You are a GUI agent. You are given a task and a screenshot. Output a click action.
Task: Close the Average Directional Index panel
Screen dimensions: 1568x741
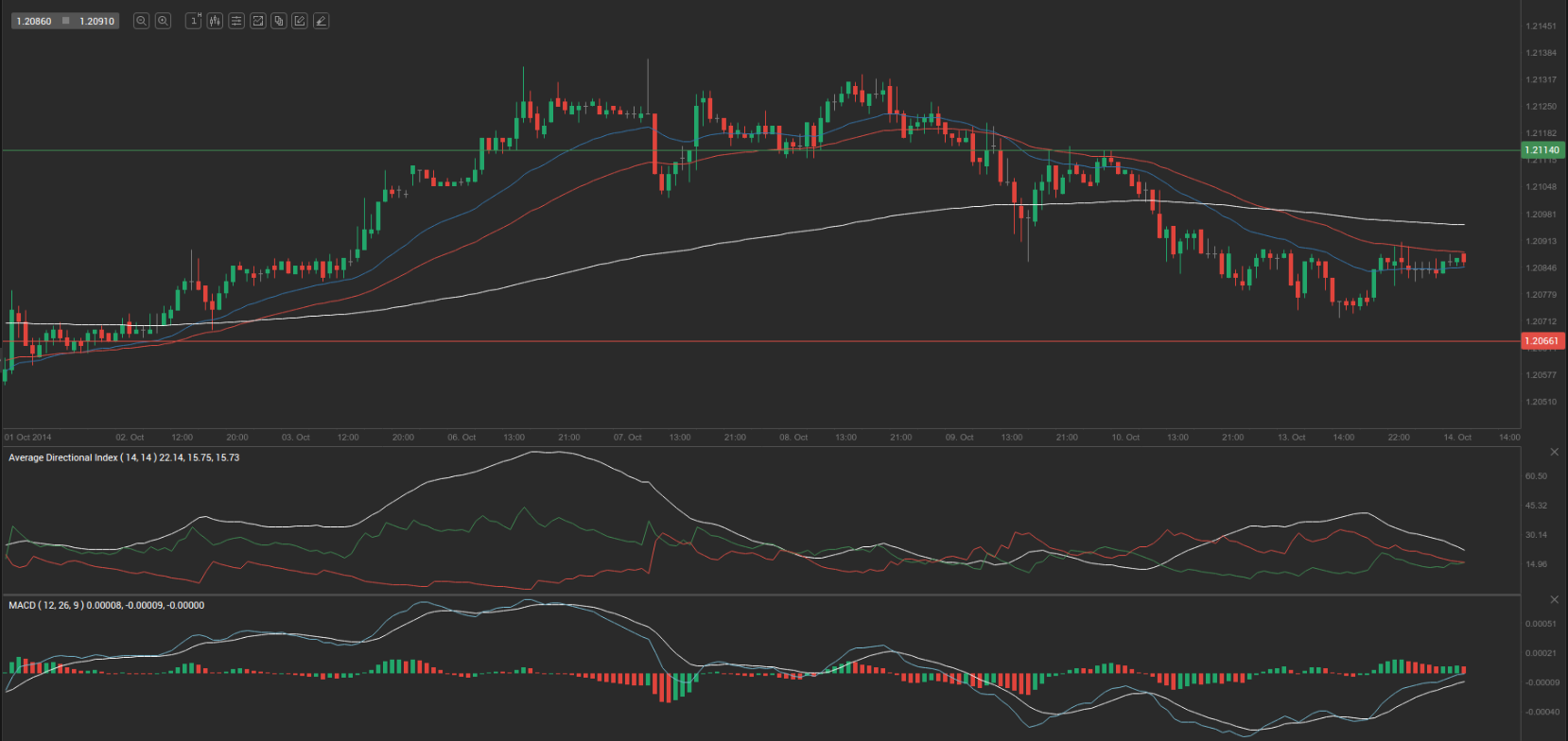1554,452
